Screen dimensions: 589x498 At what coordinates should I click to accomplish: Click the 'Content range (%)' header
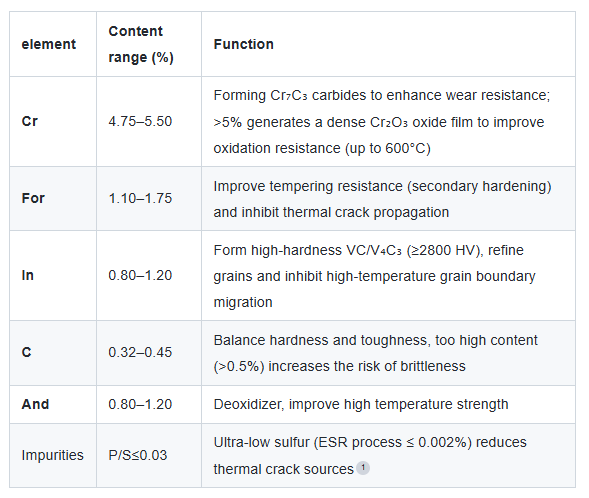point(141,44)
